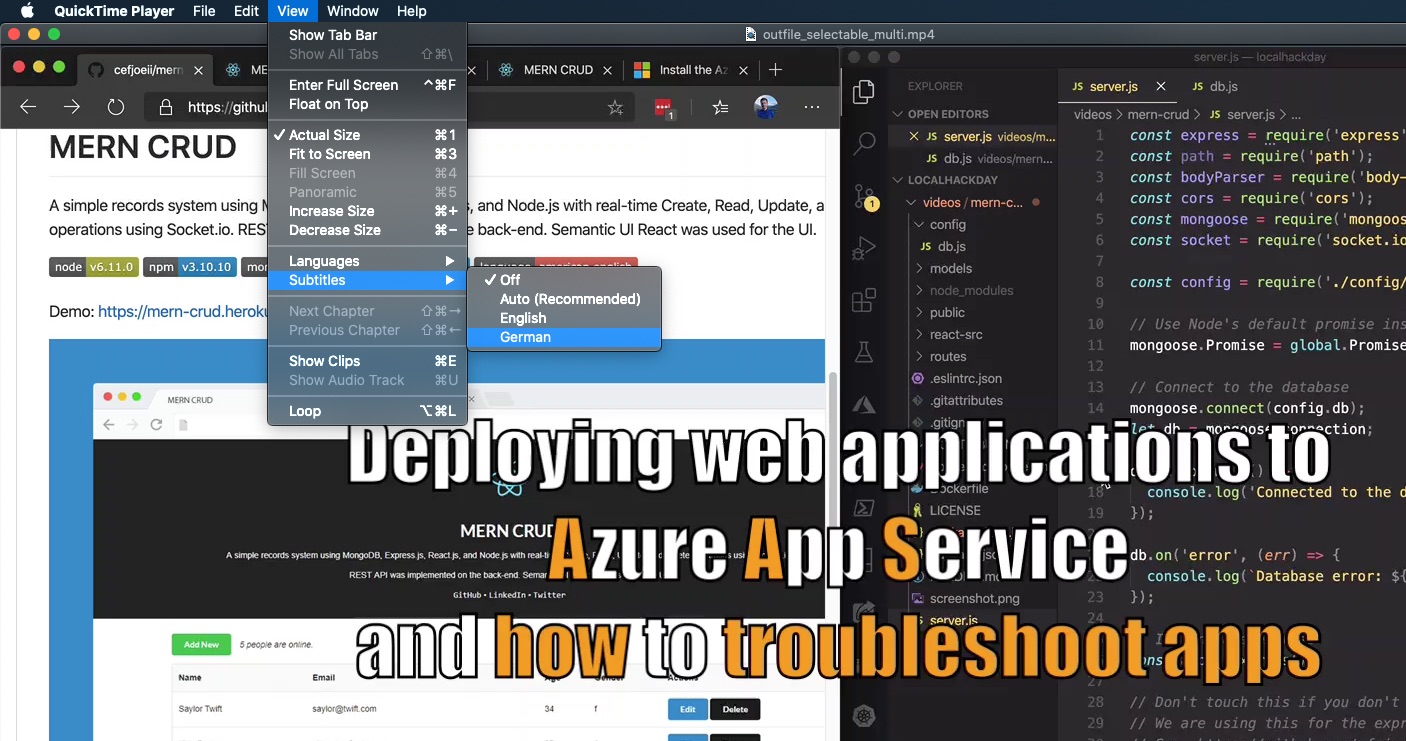Click the browser refresh icon
The image size is (1406, 741).
(x=115, y=107)
